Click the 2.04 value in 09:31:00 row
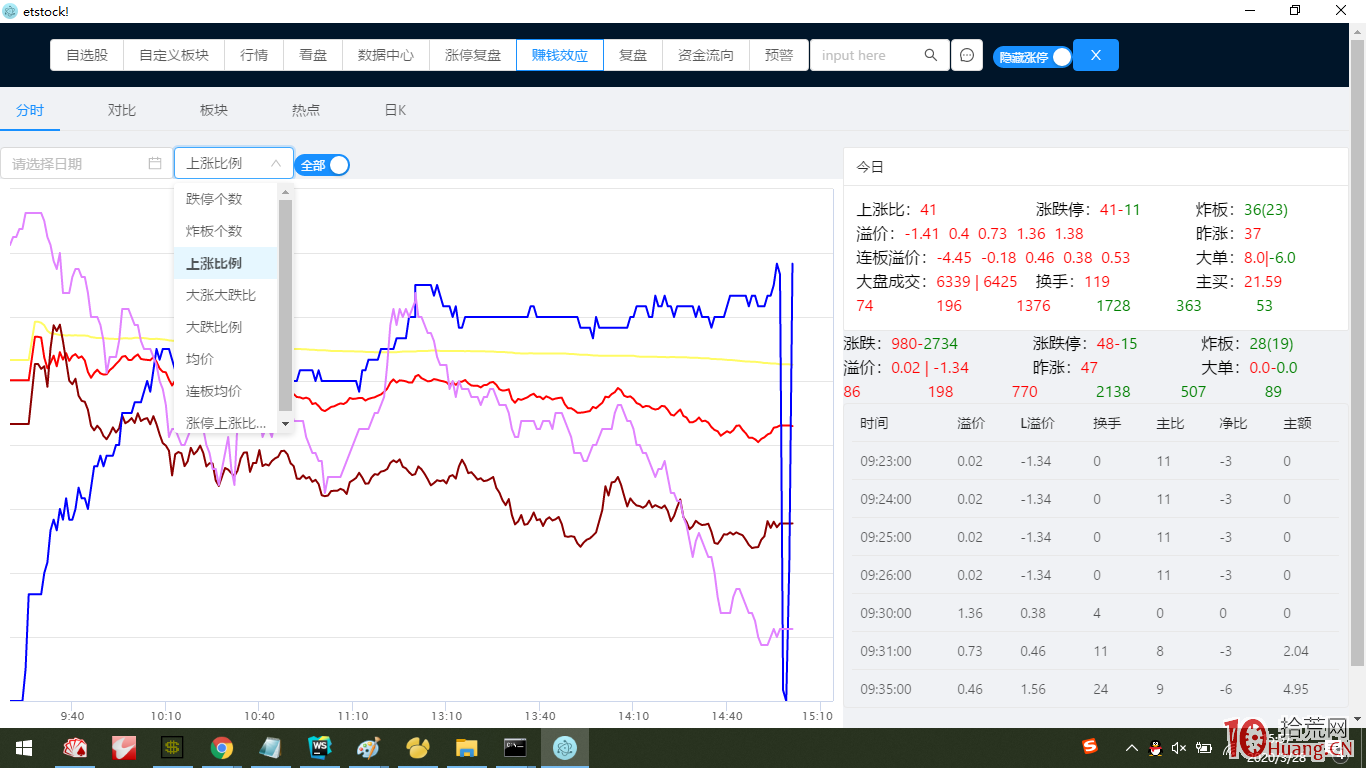 click(x=1296, y=651)
